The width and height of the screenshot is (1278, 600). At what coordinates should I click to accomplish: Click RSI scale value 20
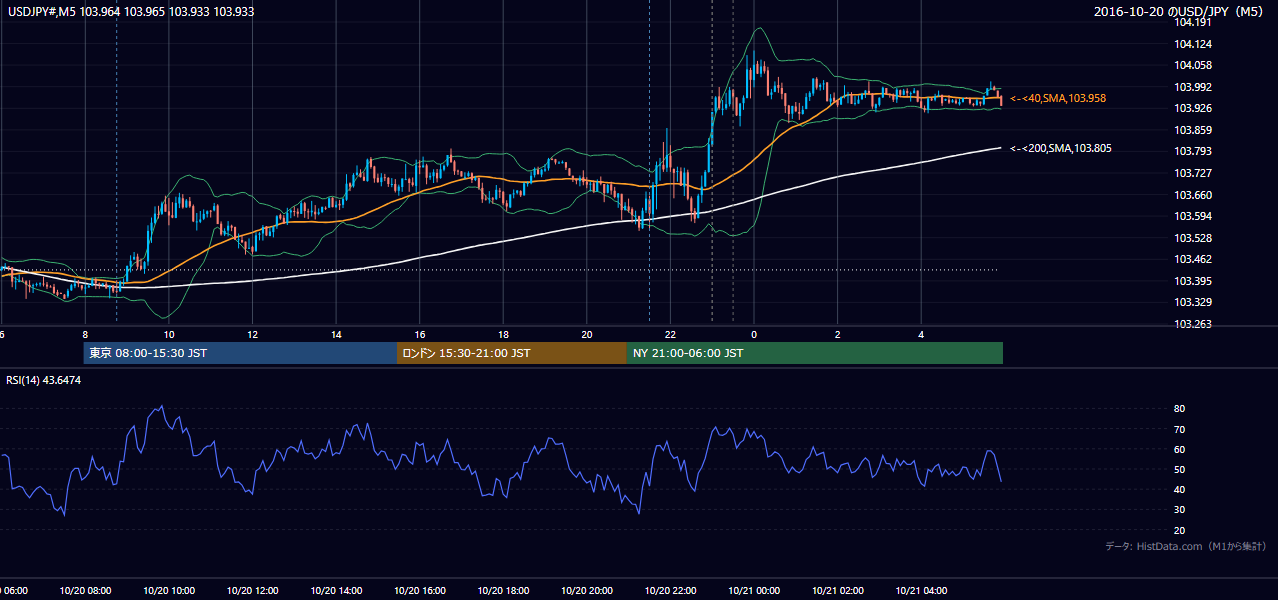coord(1179,530)
